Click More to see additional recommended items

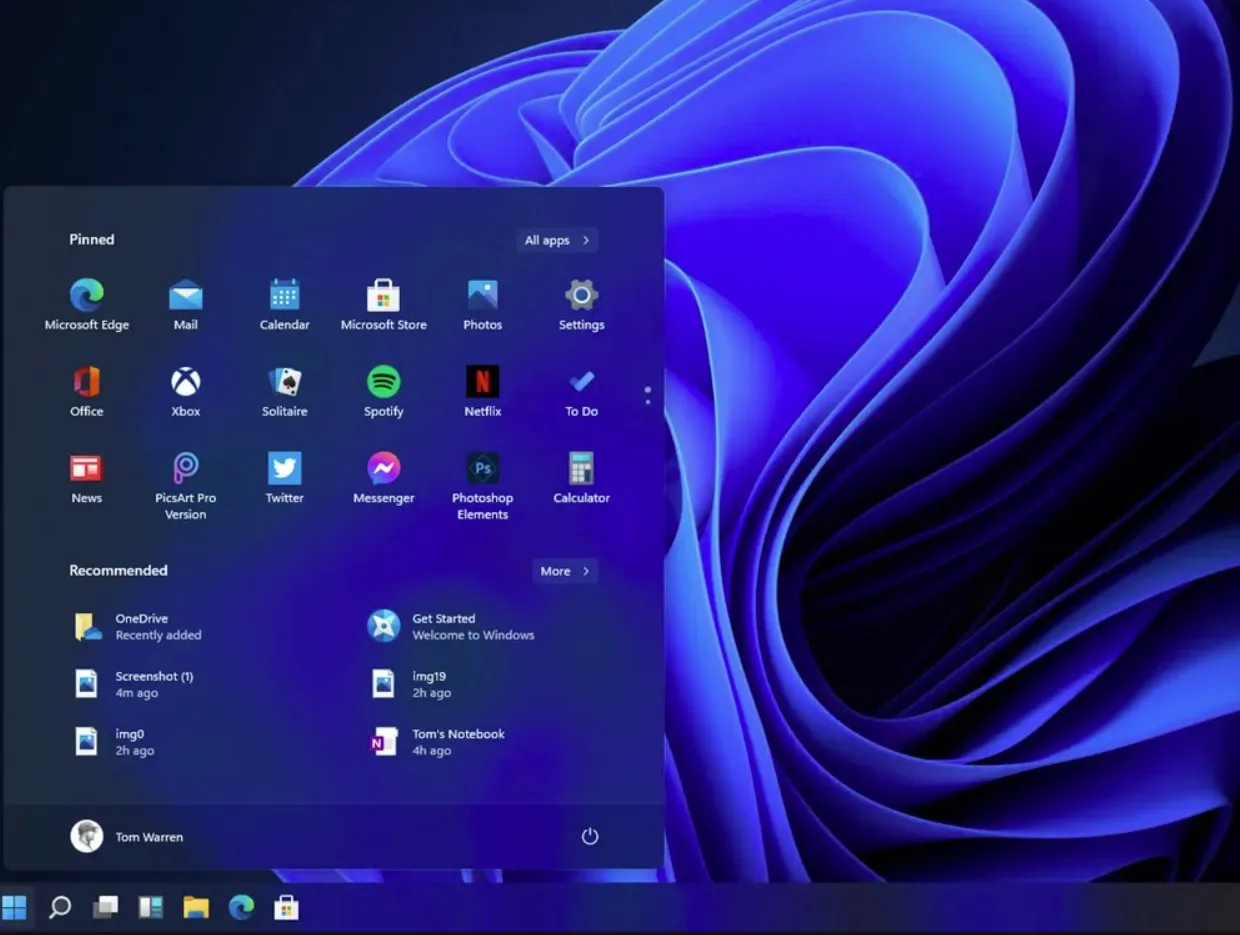pyautogui.click(x=564, y=570)
